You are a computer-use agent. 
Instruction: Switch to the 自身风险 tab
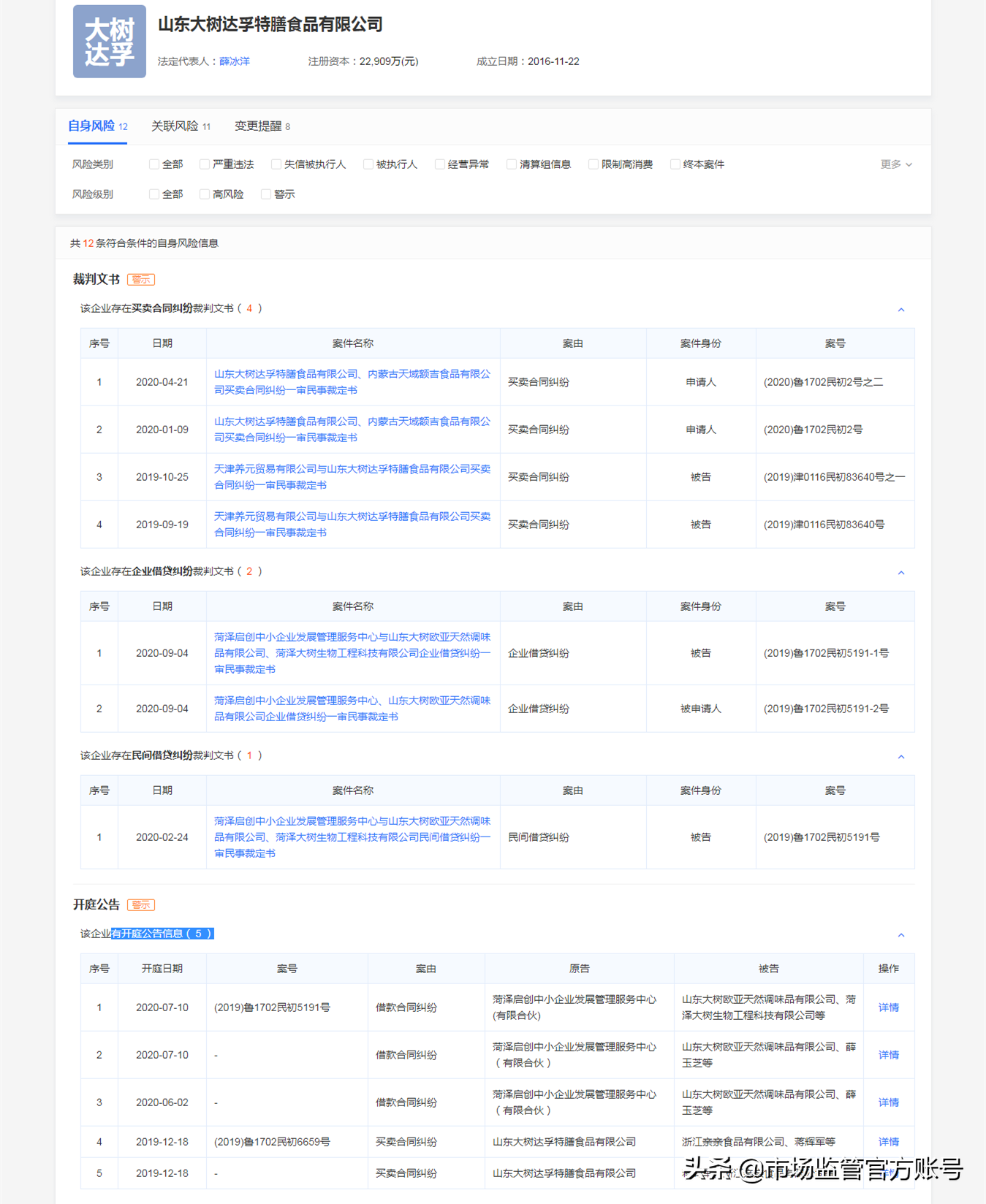pyautogui.click(x=98, y=126)
